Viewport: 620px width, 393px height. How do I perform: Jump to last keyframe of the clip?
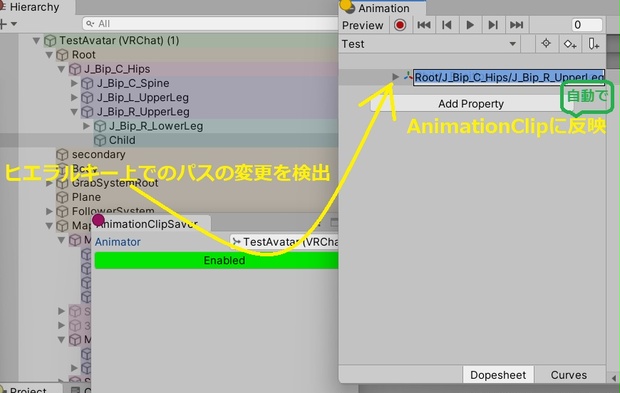pos(516,25)
